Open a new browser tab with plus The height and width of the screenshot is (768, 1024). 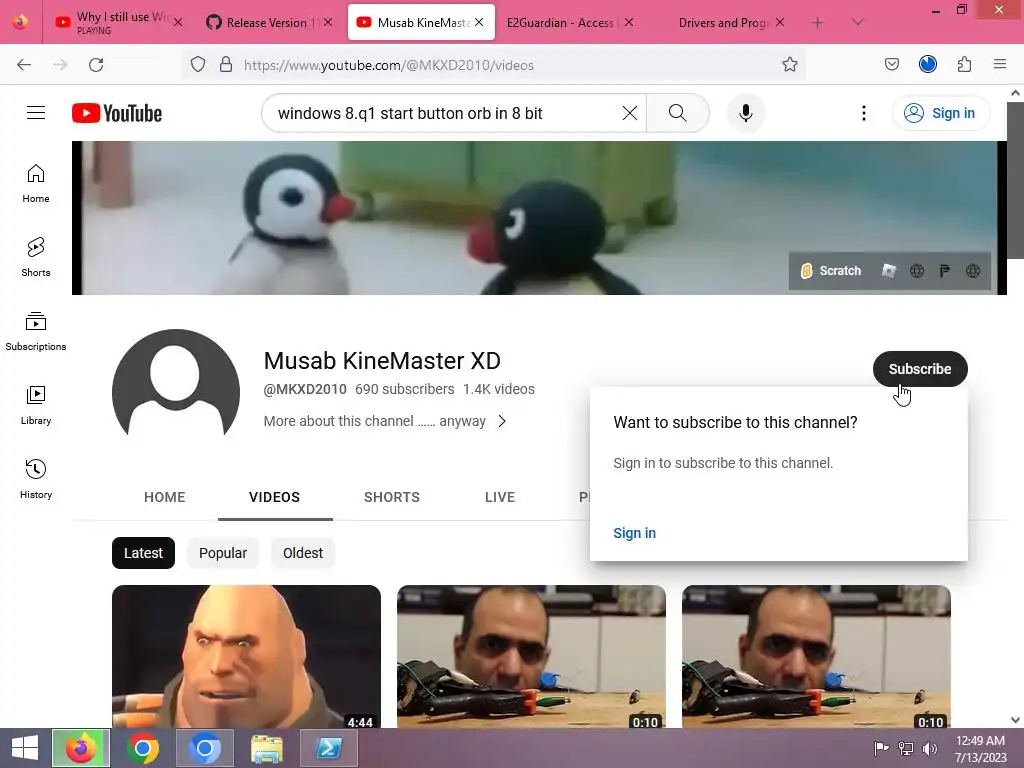pos(817,23)
